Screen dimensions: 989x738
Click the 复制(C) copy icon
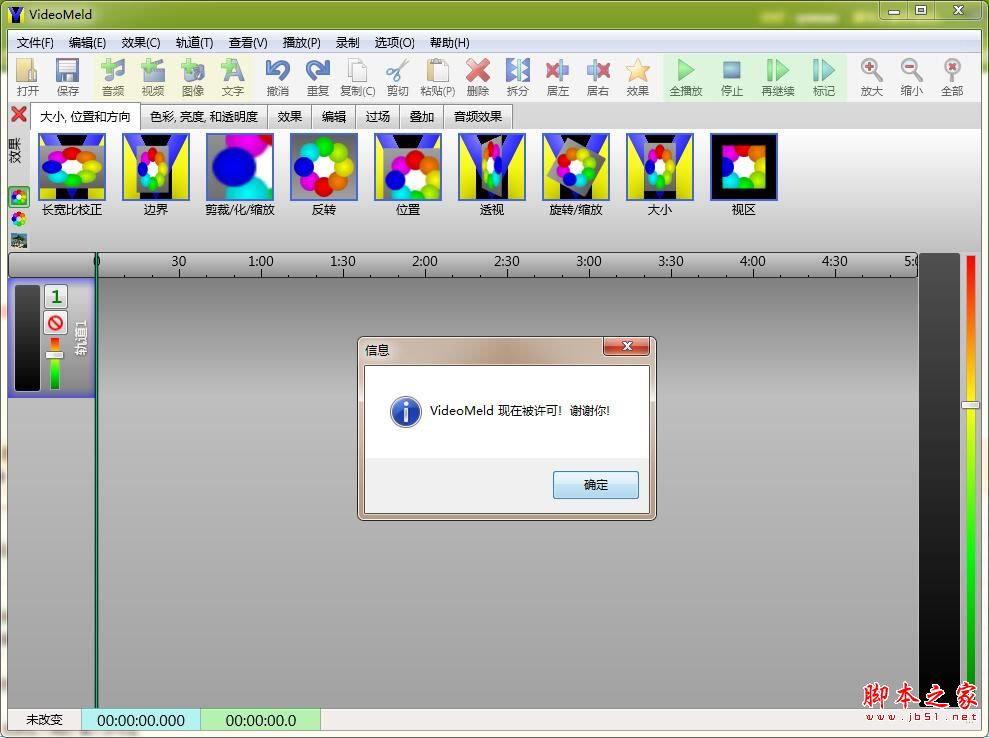(x=358, y=77)
